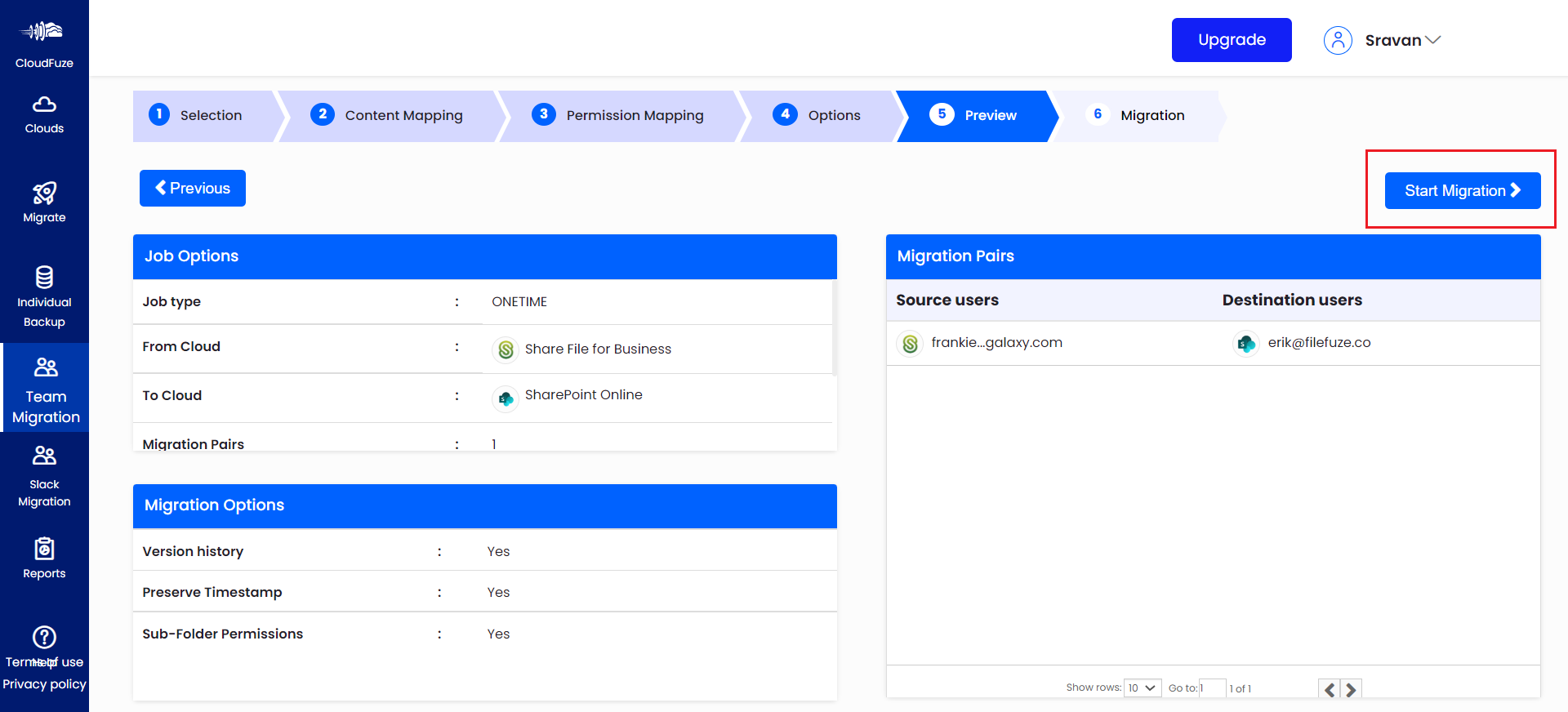Expand the Sravan account dropdown

pyautogui.click(x=1432, y=40)
